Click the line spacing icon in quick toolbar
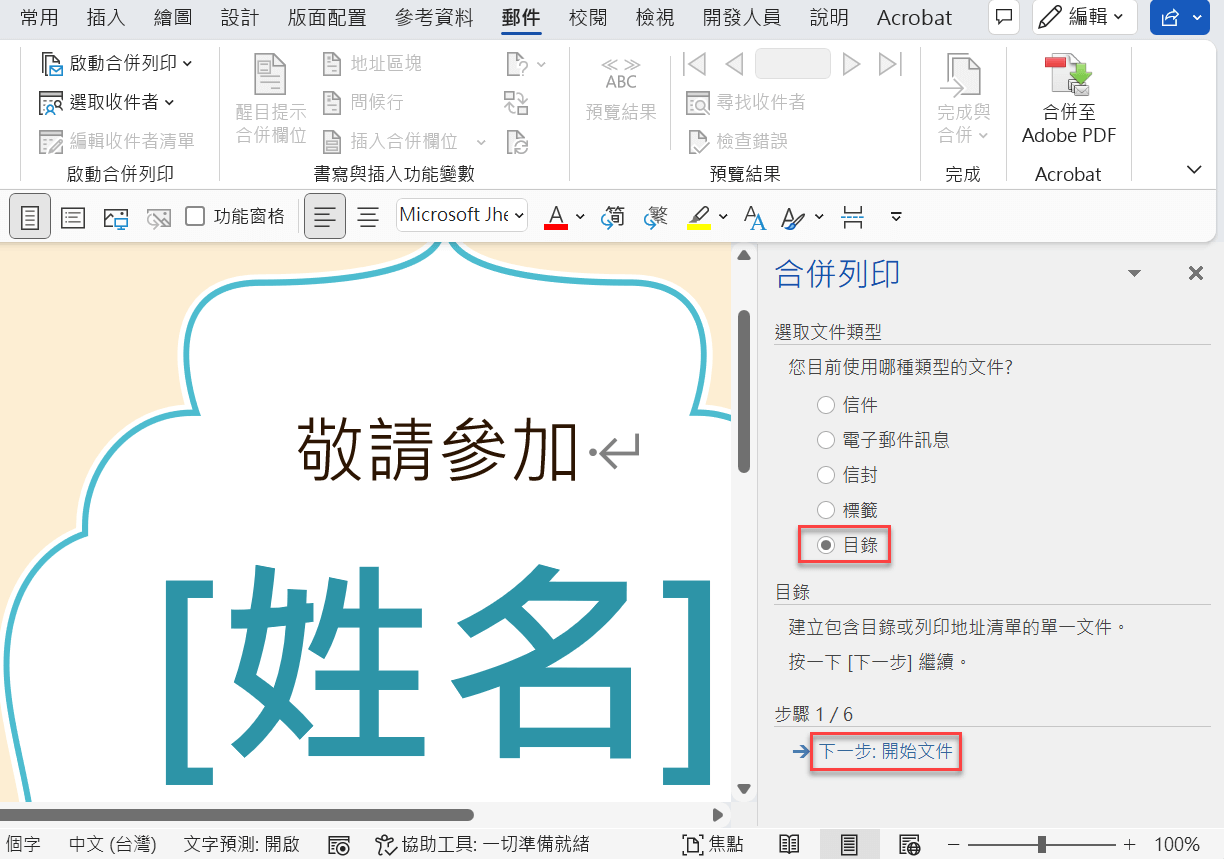The height and width of the screenshot is (859, 1224). pyautogui.click(x=853, y=216)
